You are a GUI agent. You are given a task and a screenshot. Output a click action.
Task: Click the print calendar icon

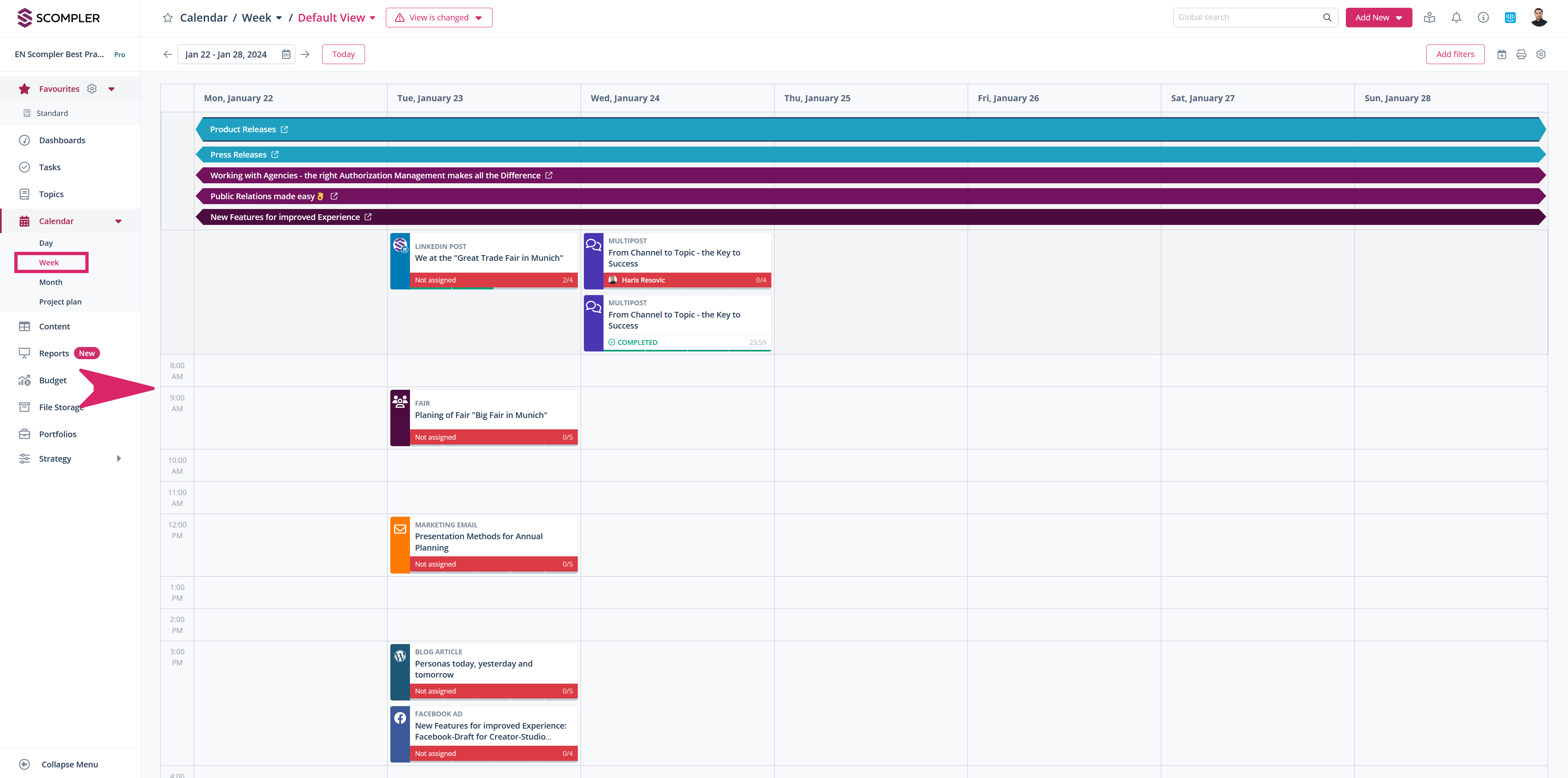pos(1521,54)
